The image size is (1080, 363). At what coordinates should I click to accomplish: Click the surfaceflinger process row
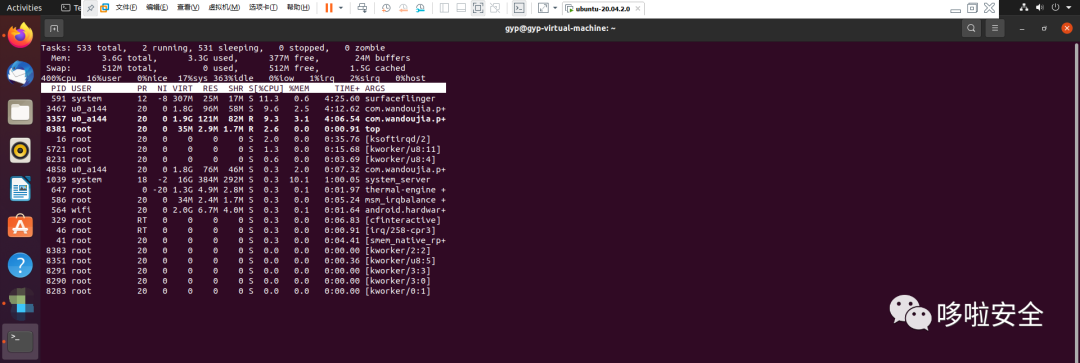[243, 98]
